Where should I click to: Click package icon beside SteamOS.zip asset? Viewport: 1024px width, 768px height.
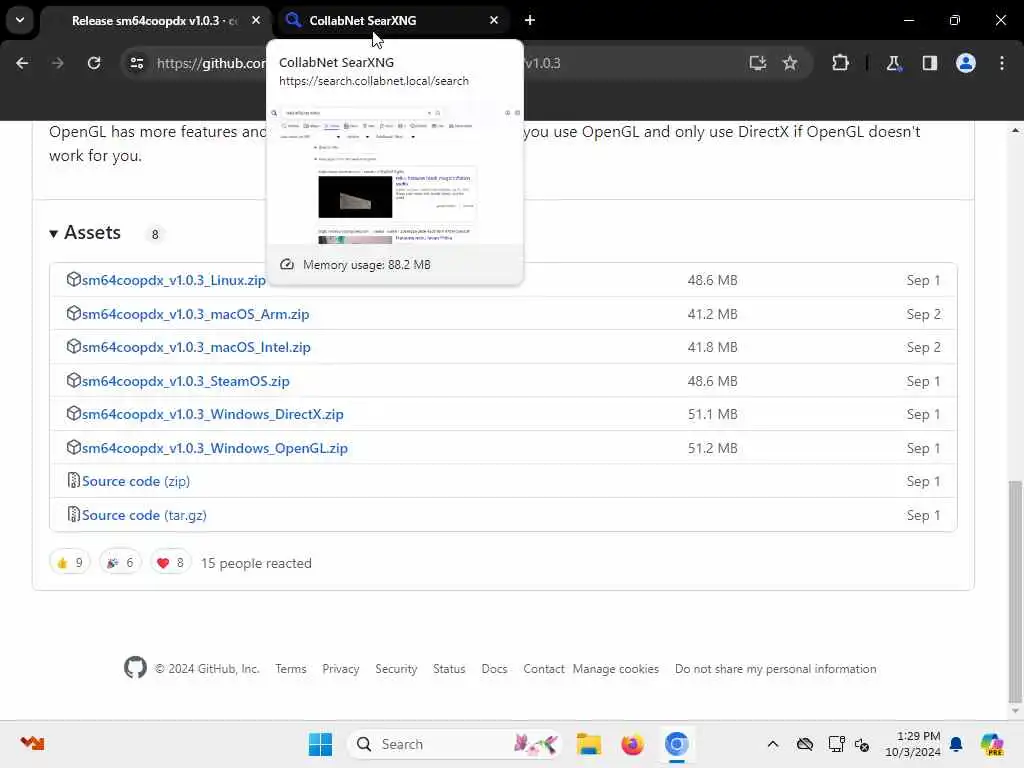[x=73, y=381]
